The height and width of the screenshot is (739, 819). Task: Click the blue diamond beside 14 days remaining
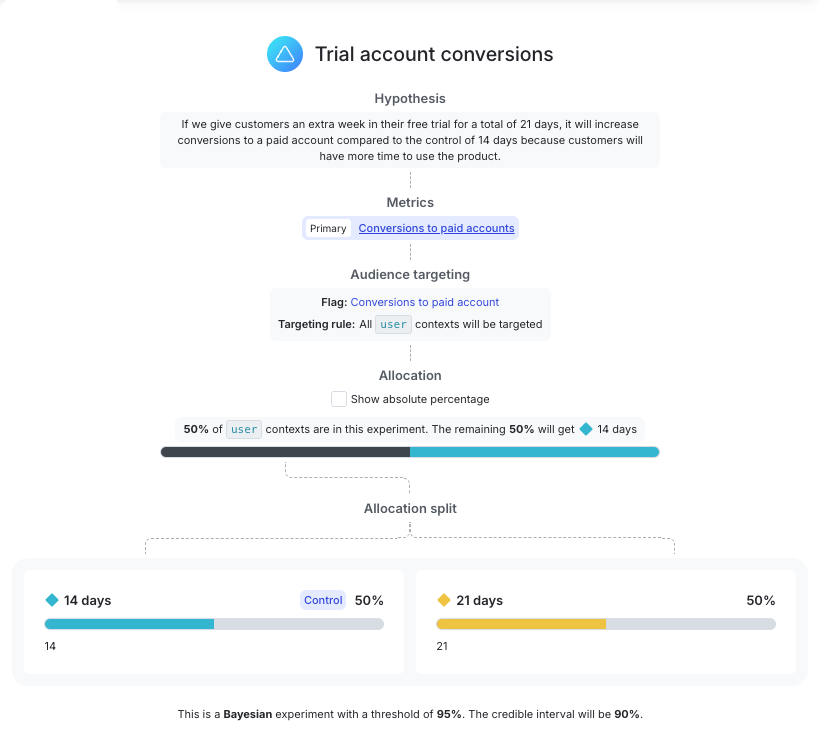coord(586,429)
